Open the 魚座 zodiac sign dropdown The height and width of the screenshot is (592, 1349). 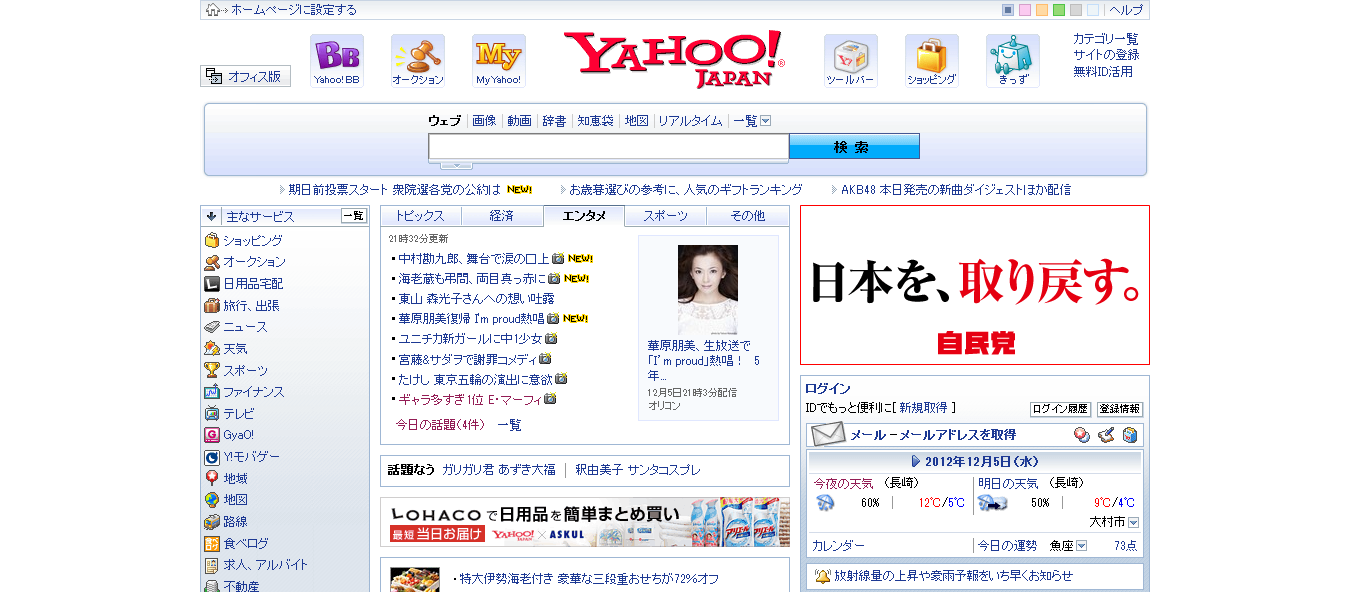click(1081, 546)
